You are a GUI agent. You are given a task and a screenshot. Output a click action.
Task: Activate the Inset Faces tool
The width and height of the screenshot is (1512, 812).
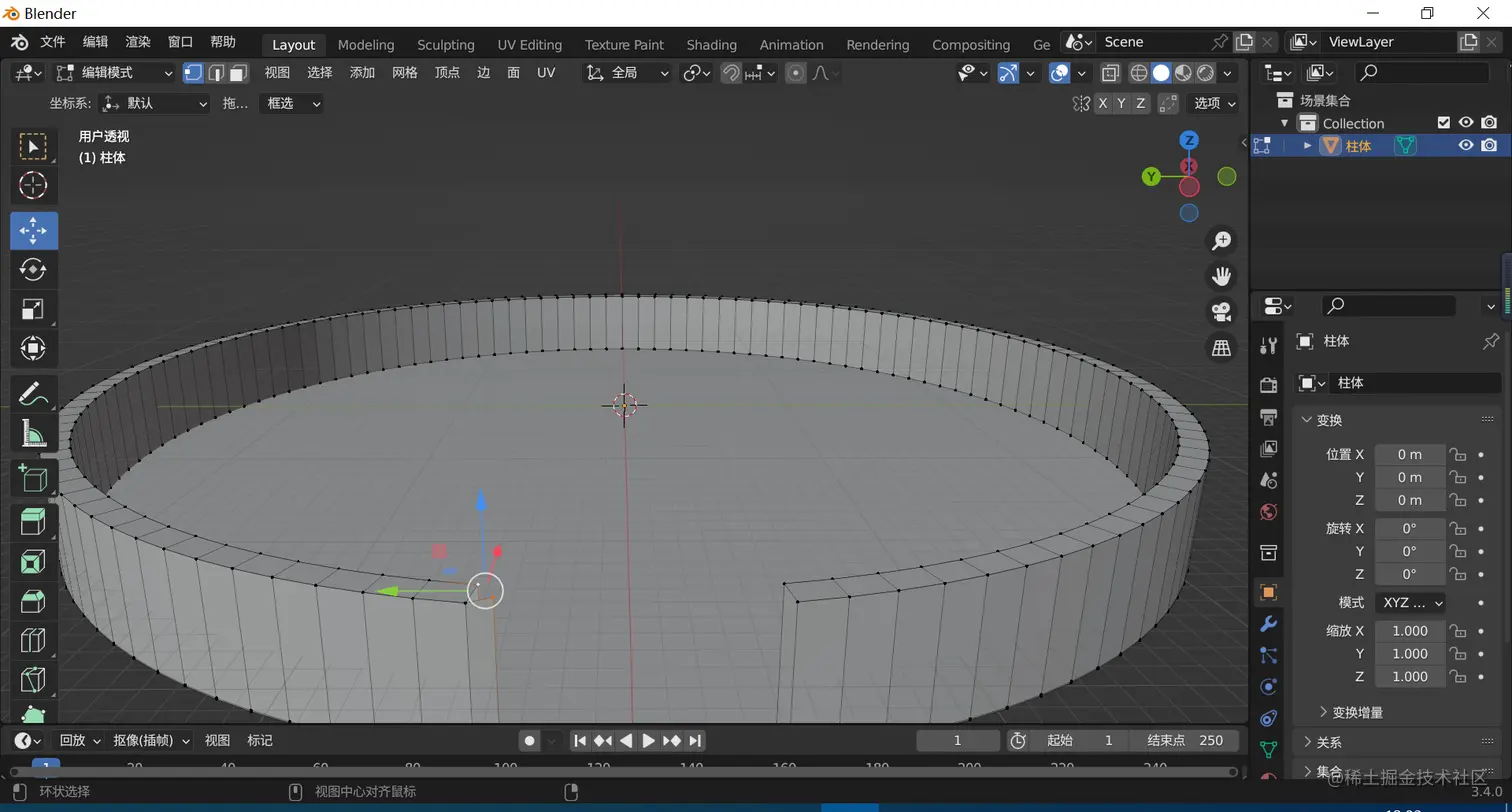(34, 562)
